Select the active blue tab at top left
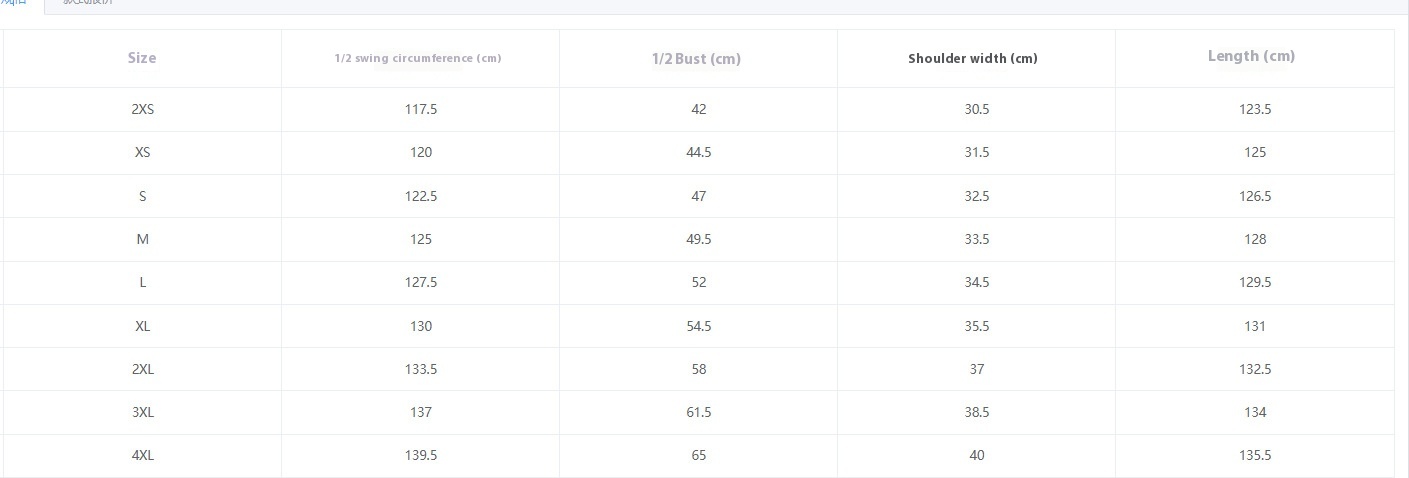 (x=14, y=3)
